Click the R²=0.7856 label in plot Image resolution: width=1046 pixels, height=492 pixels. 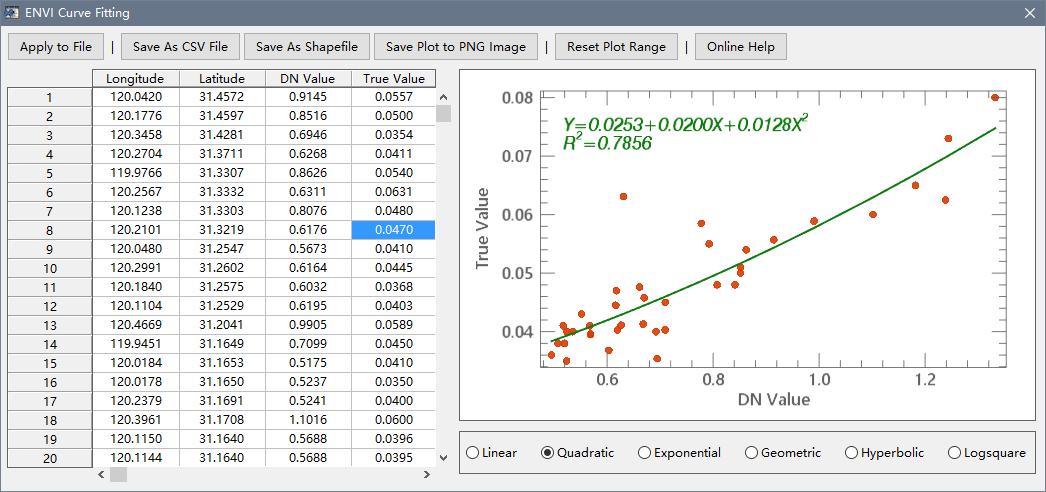pyautogui.click(x=607, y=143)
